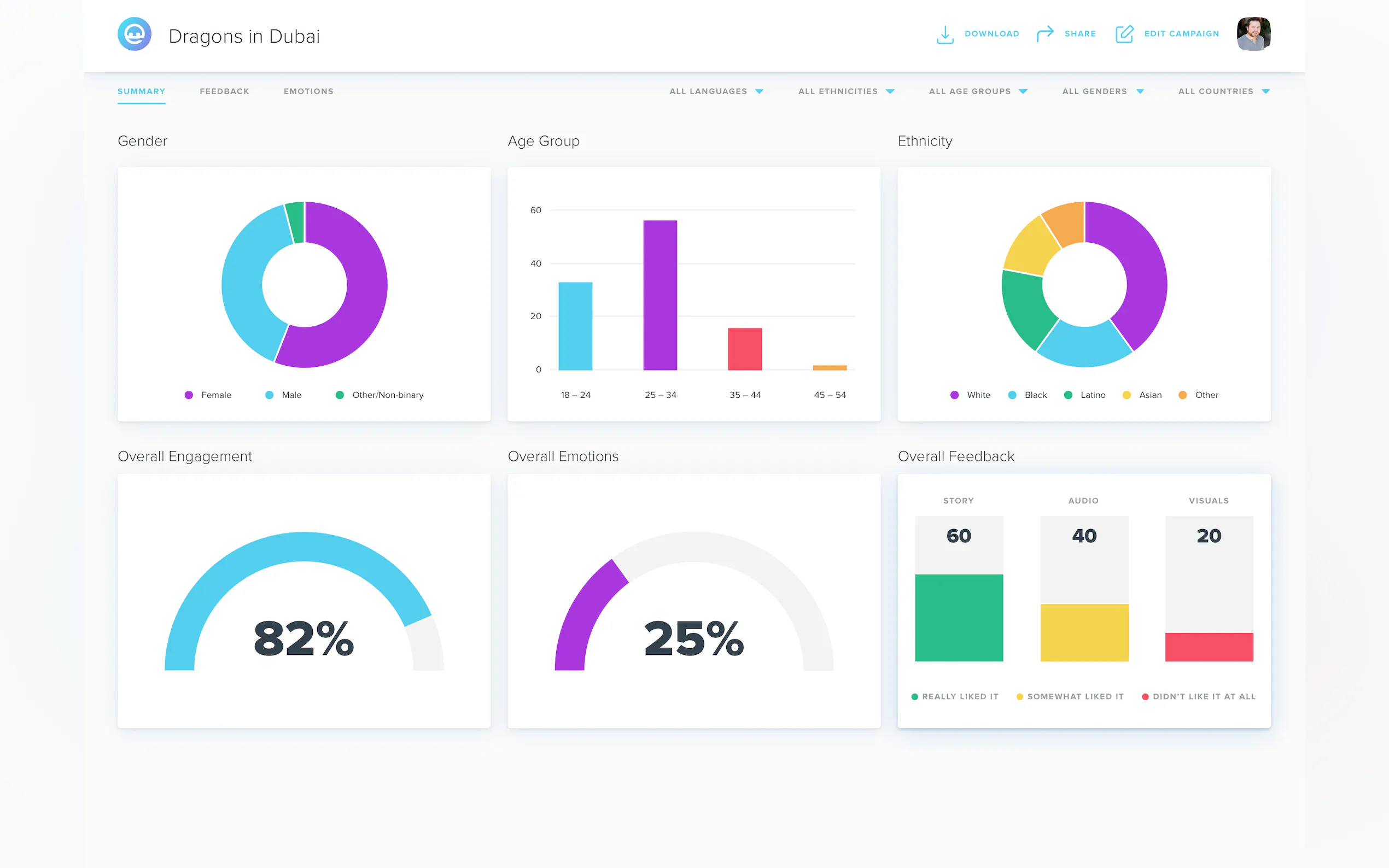
Task: Click the app logo icon
Action: click(x=135, y=34)
